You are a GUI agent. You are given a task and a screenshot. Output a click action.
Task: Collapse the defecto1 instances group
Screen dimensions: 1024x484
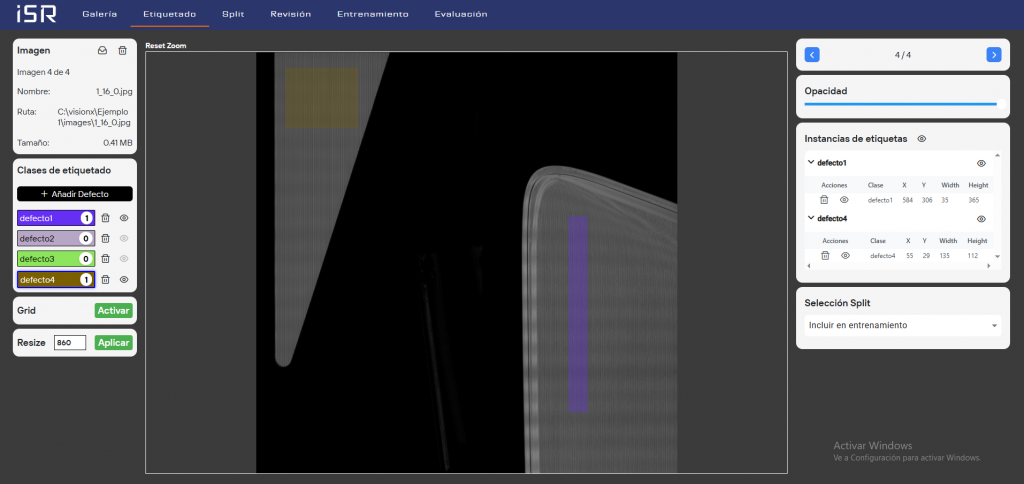click(x=811, y=162)
